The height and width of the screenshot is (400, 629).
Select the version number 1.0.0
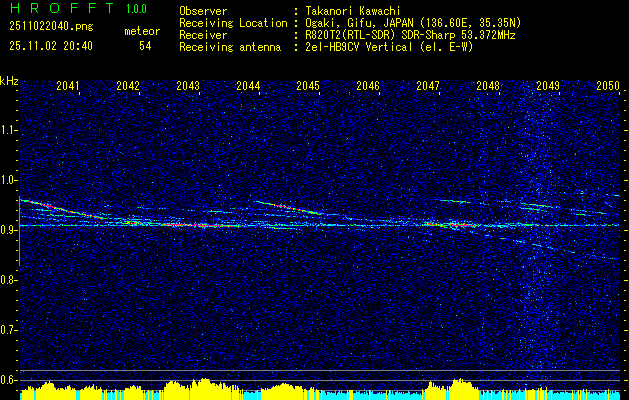pos(136,8)
